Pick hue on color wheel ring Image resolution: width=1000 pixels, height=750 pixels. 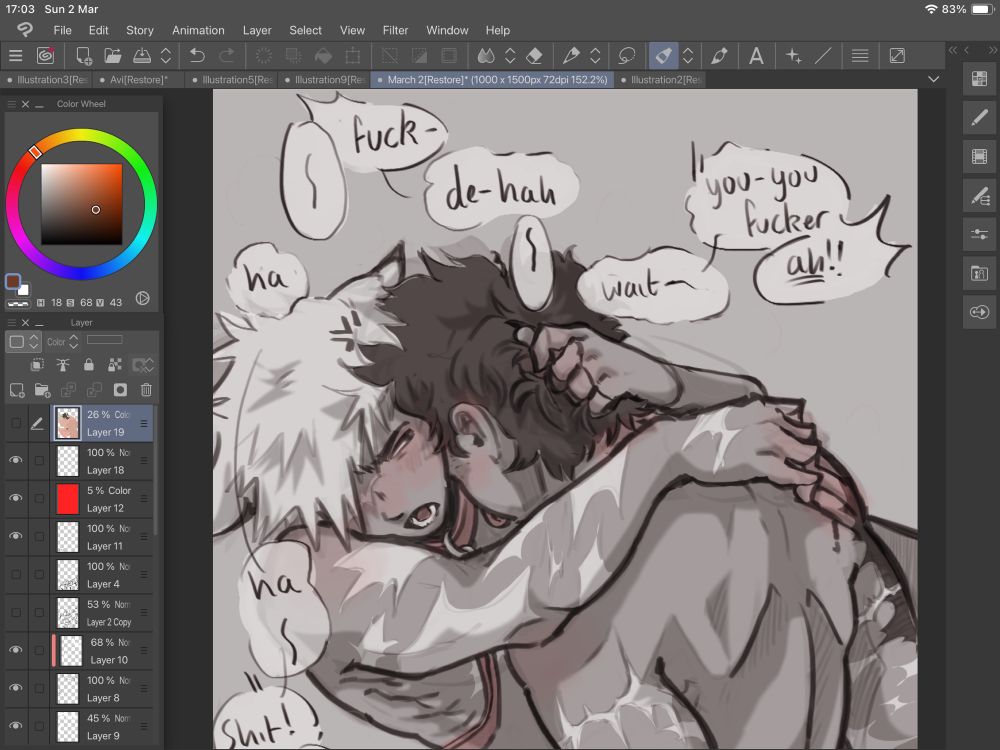click(81, 204)
